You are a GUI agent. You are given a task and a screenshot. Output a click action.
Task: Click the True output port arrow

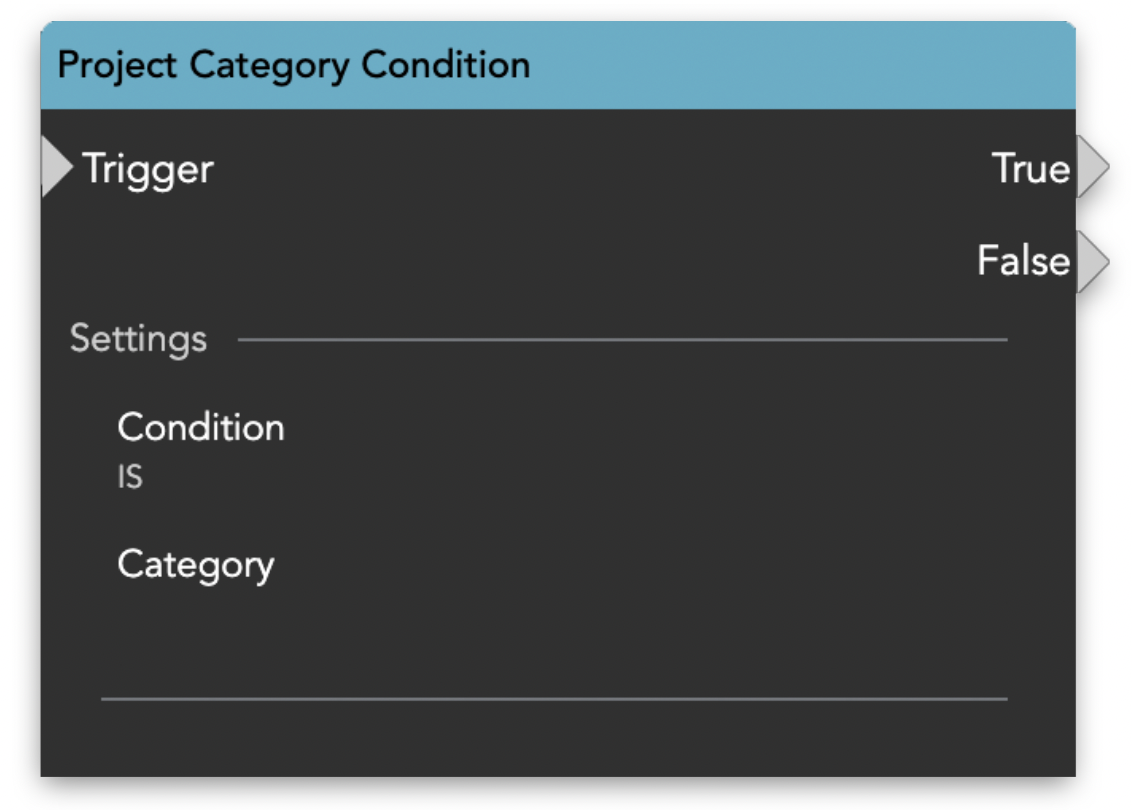click(1092, 169)
